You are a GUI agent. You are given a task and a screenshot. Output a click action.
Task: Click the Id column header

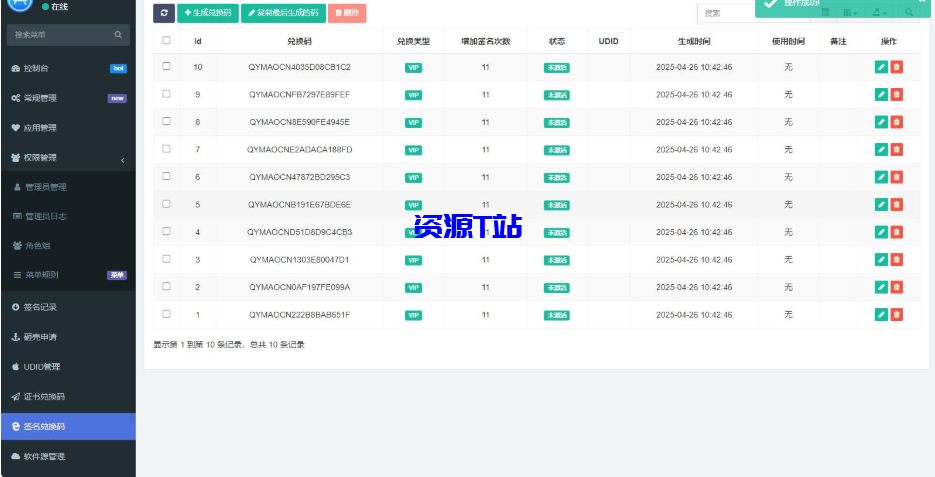tap(197, 41)
